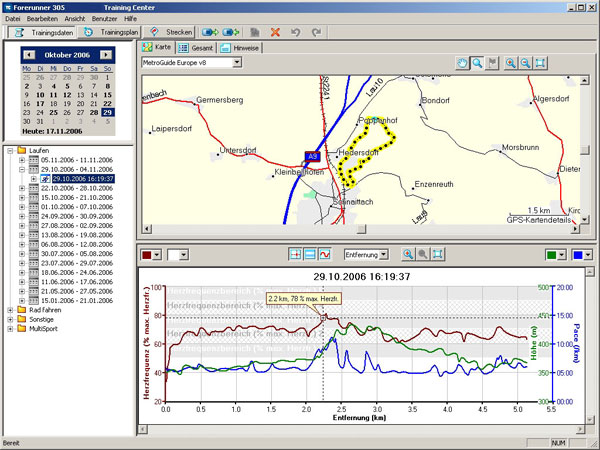Open the Benutzer menu
600x450 pixels.
coord(104,19)
